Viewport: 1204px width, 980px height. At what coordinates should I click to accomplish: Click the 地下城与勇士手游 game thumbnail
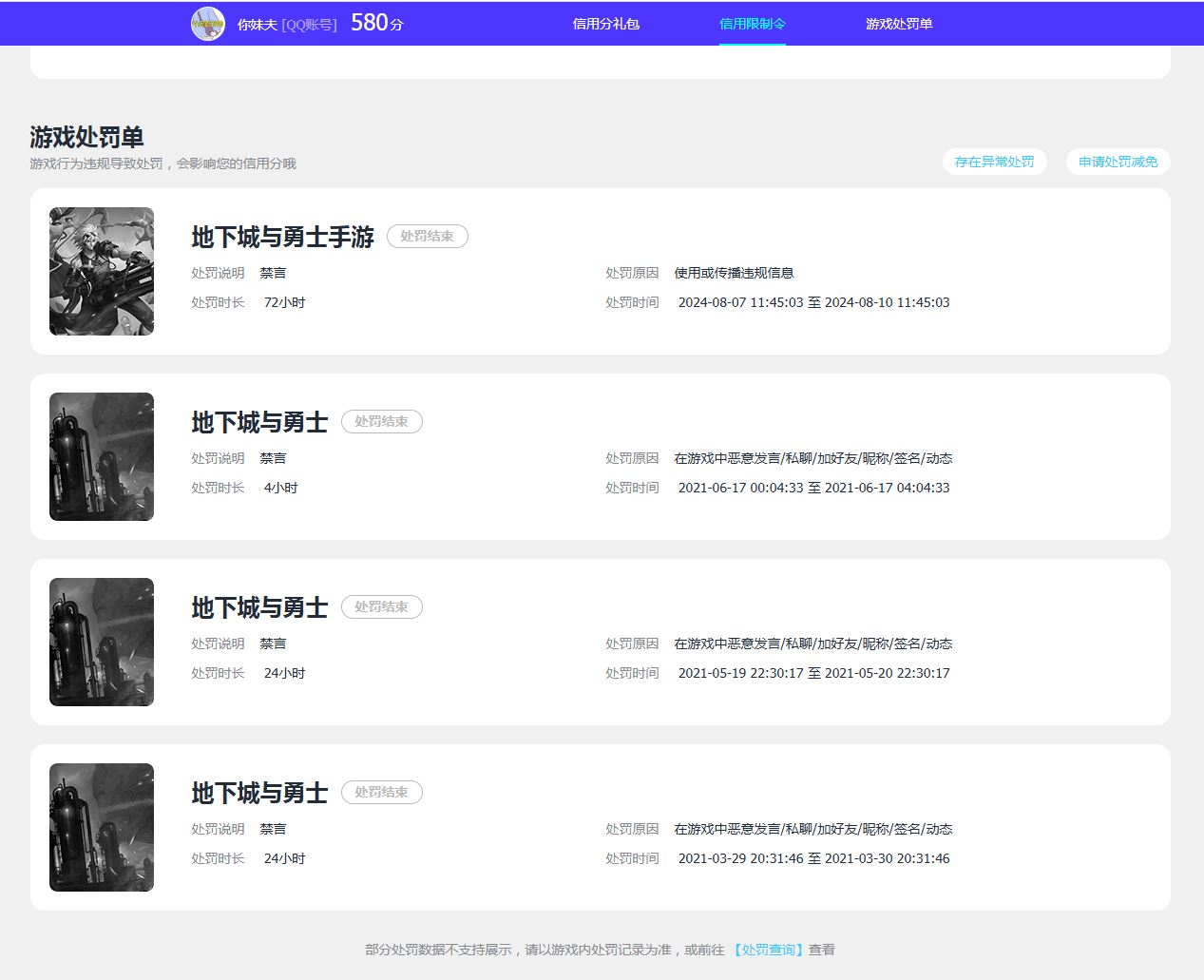102,271
